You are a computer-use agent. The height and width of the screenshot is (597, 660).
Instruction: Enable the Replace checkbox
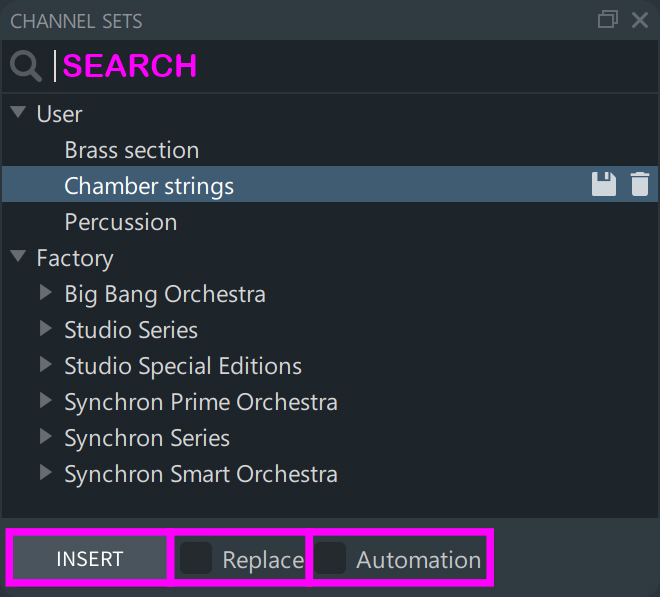pos(196,558)
